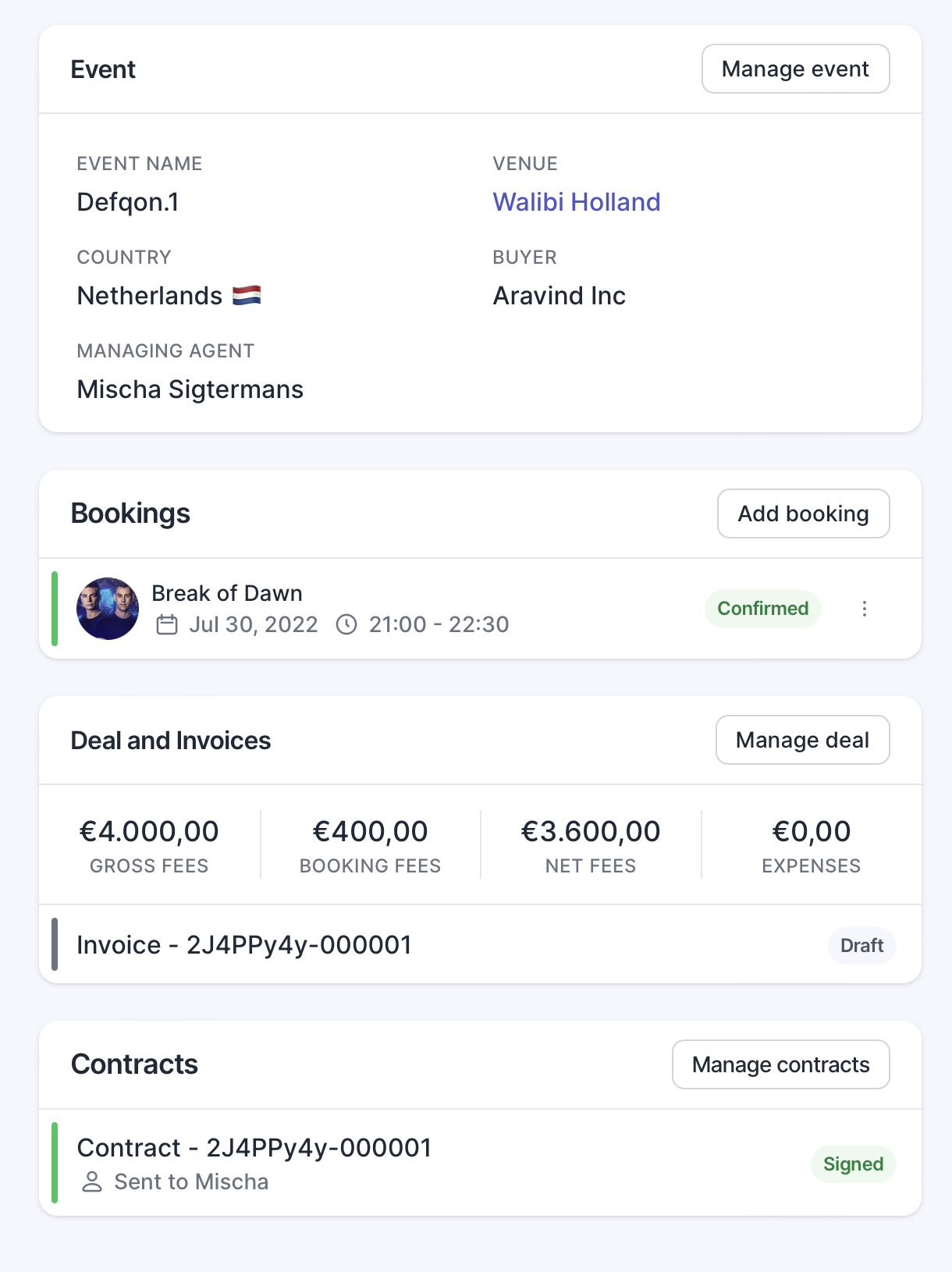The image size is (952, 1272).
Task: Click the buyer name Aravind Inc
Action: tap(559, 295)
